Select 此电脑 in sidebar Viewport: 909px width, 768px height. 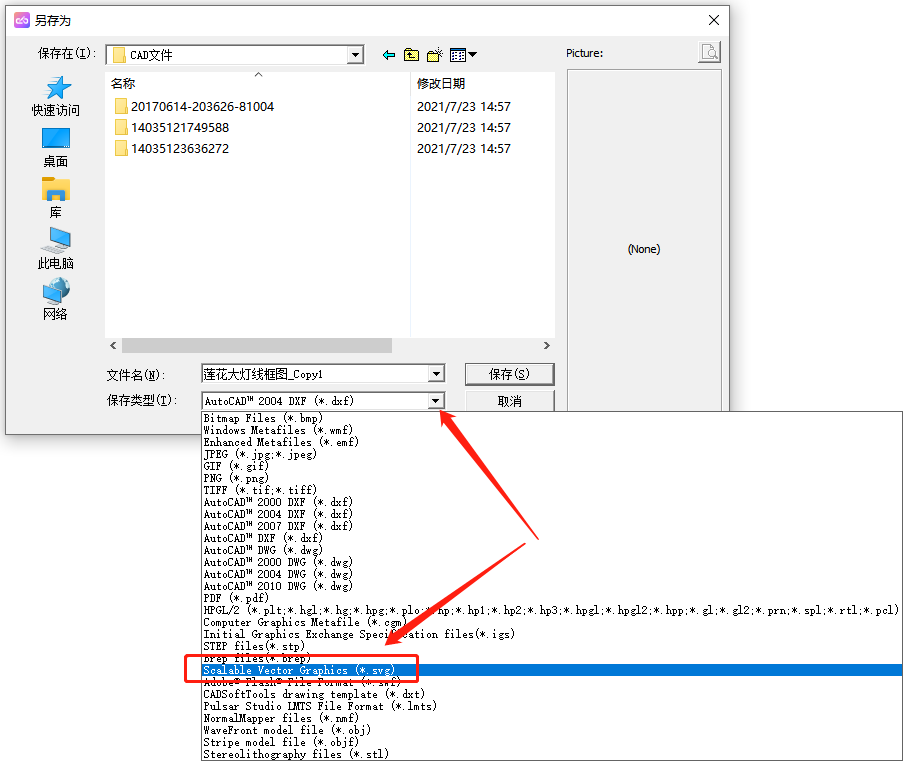(x=56, y=249)
